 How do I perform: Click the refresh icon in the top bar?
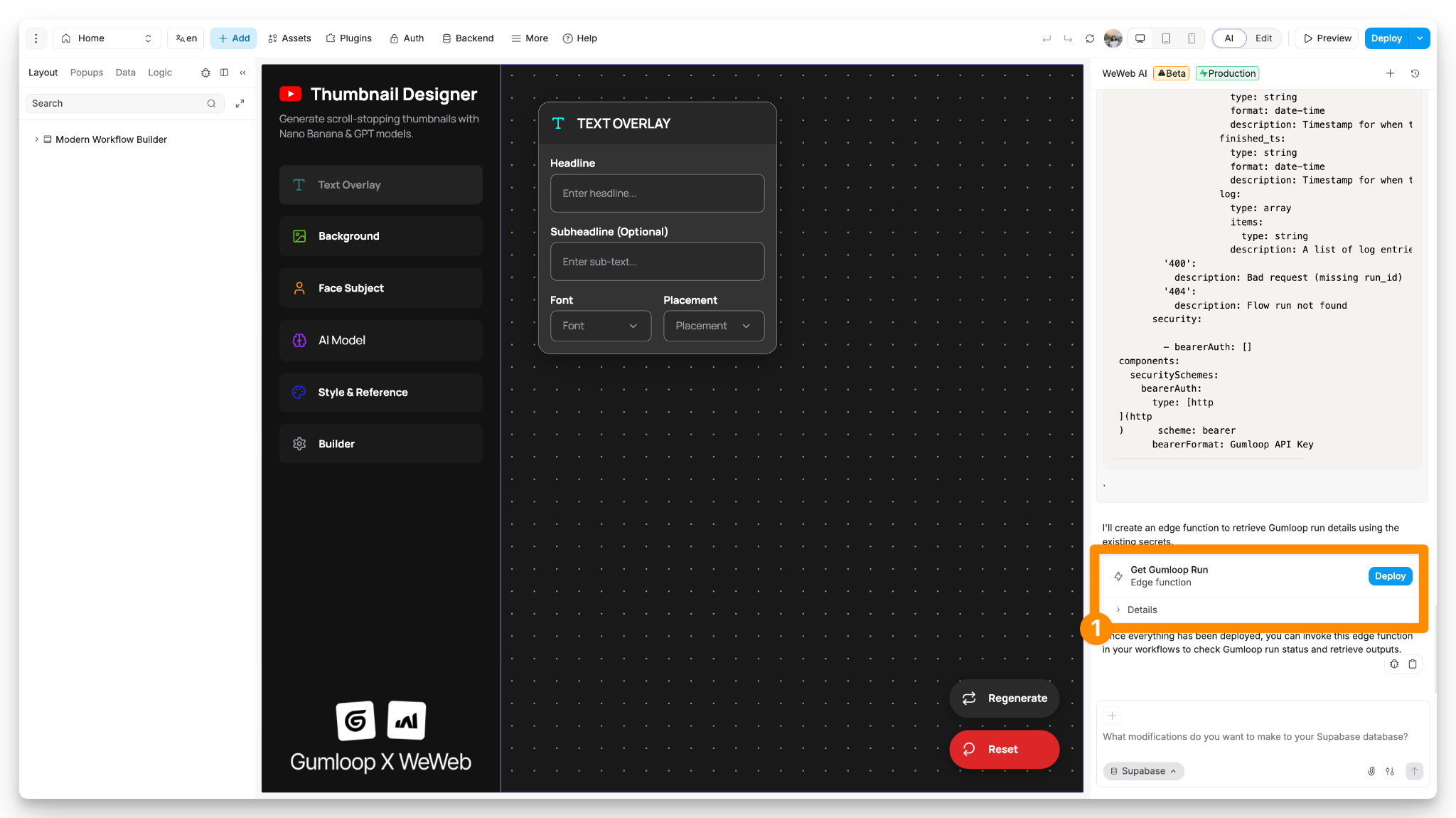point(1090,38)
